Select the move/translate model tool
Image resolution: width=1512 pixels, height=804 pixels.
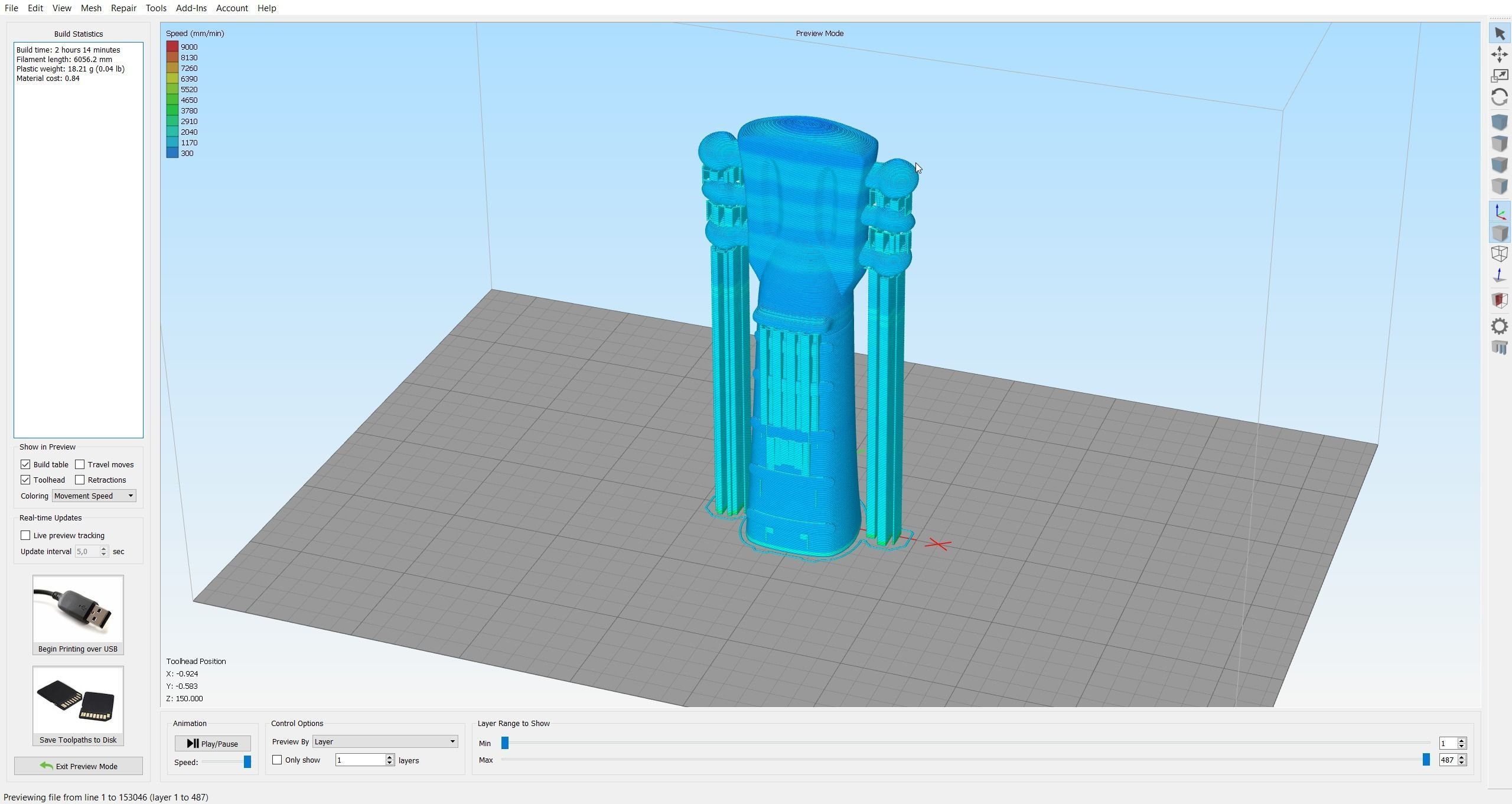(x=1499, y=55)
